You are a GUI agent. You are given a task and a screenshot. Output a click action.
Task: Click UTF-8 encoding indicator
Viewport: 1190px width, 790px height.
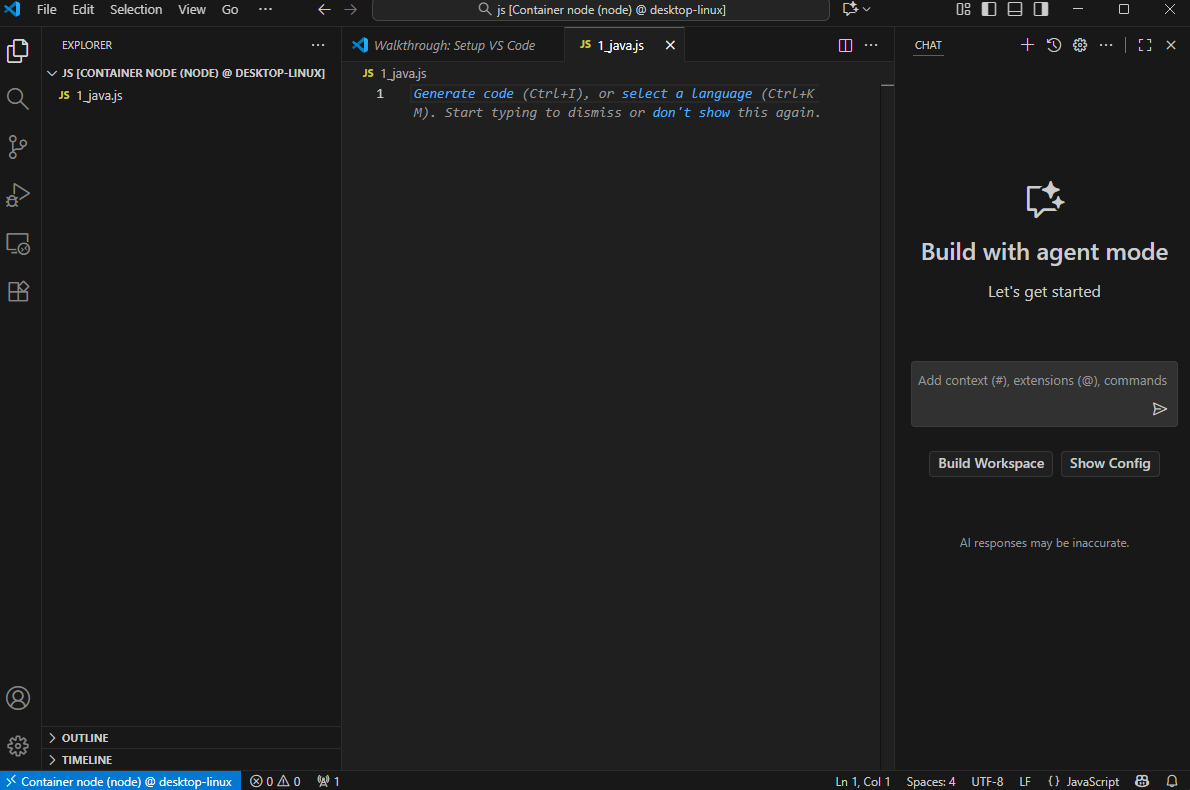(x=987, y=781)
